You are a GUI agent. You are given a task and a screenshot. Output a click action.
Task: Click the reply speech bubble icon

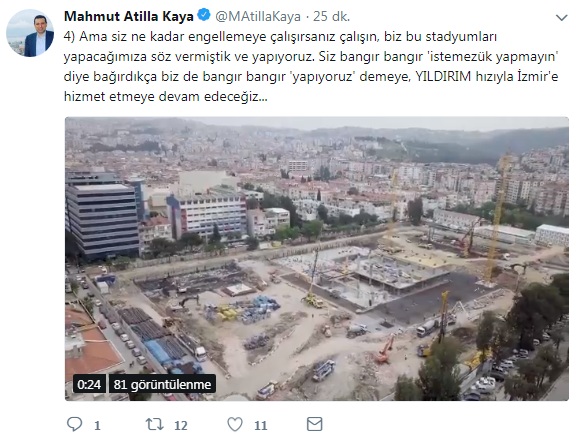(75, 424)
